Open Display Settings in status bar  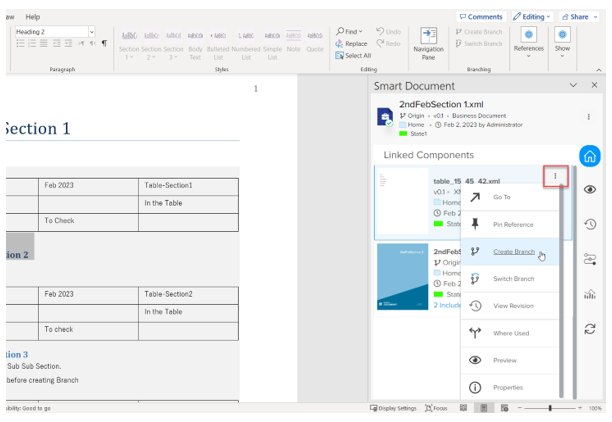pyautogui.click(x=393, y=408)
